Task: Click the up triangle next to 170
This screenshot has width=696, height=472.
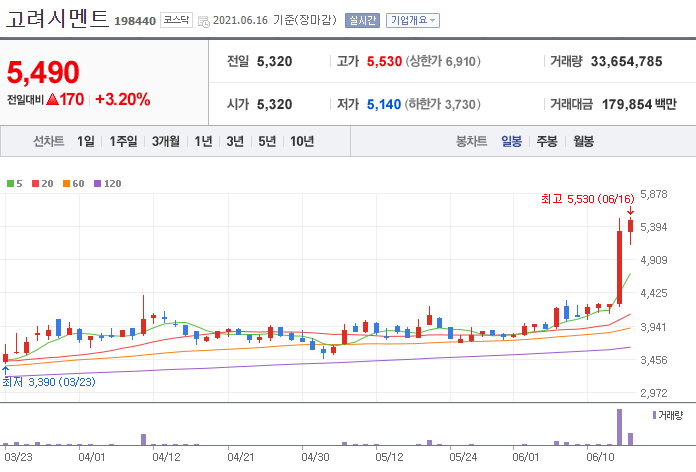Action: pos(52,99)
